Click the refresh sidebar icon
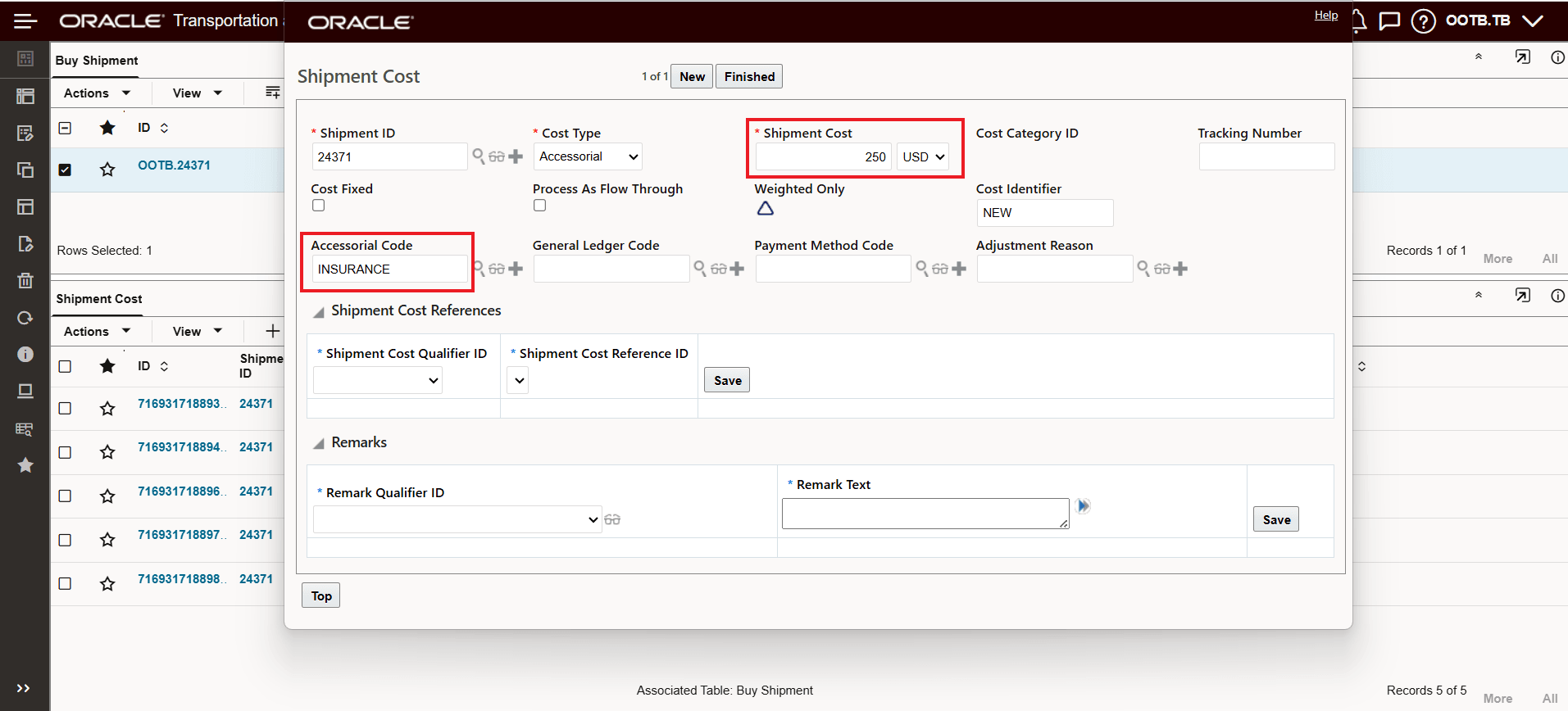This screenshot has height=711, width=1568. [25, 318]
